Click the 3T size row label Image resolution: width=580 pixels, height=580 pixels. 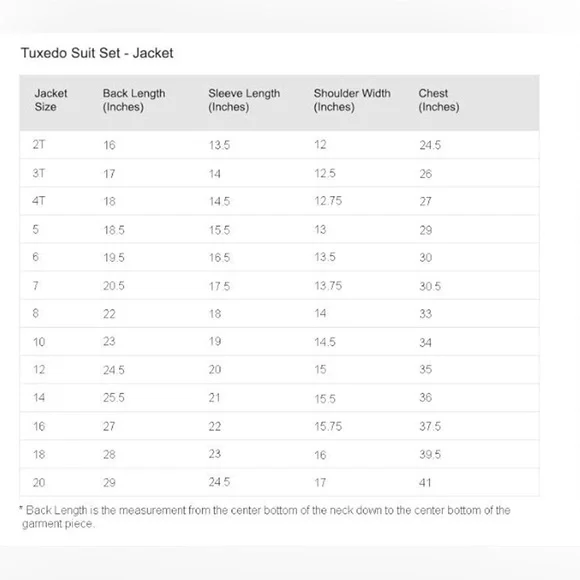pos(39,173)
